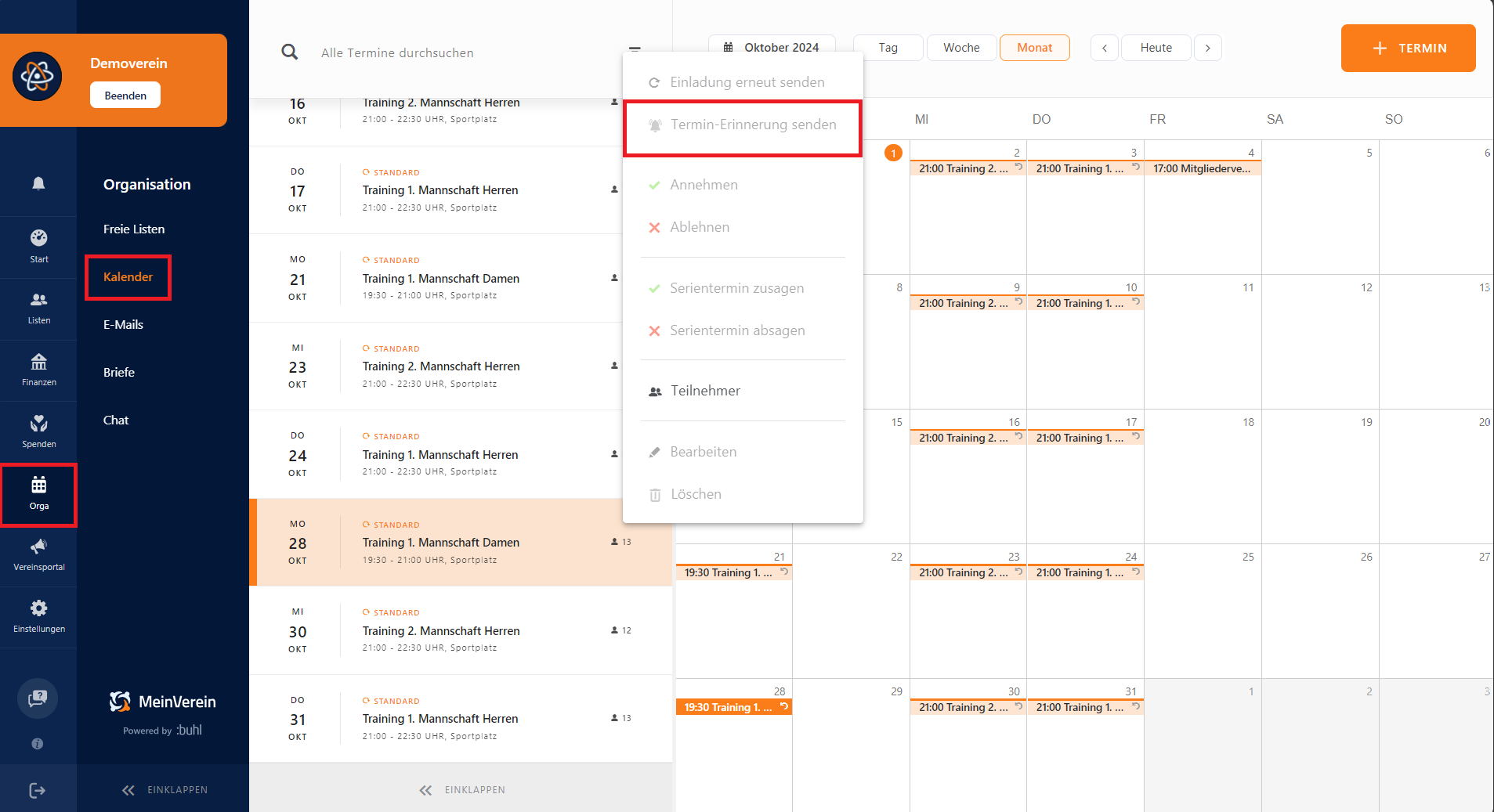This screenshot has height=812, width=1494.
Task: Select list entry 28 Okt Training 1. Mannschaft Damen
Action: (461, 543)
